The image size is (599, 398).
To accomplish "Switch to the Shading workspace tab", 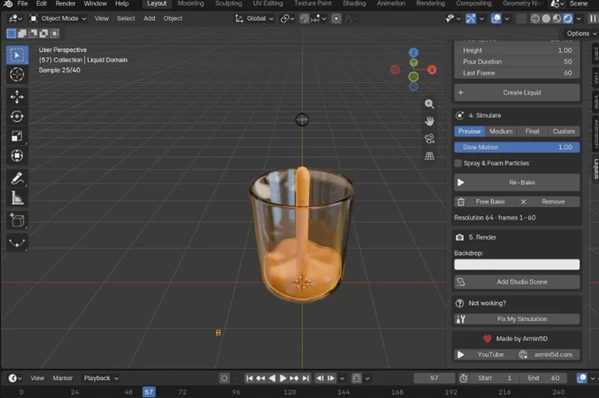I will point(354,3).
